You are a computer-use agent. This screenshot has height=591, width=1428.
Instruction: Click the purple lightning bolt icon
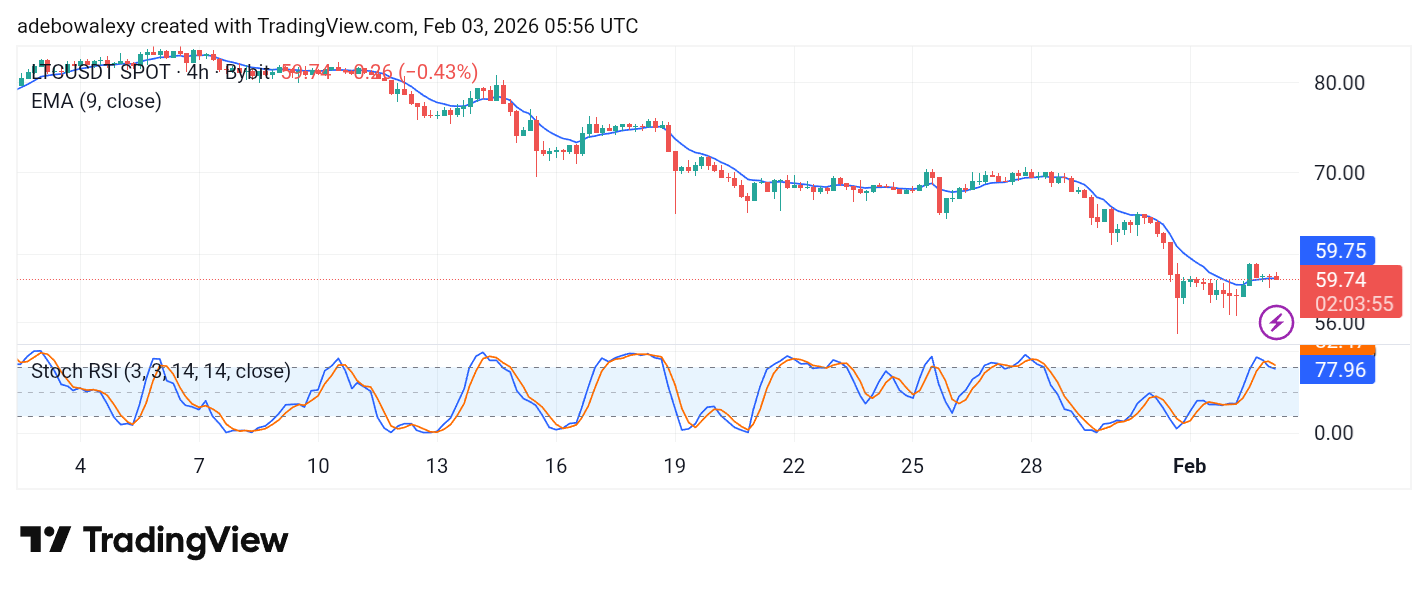pos(1275,322)
